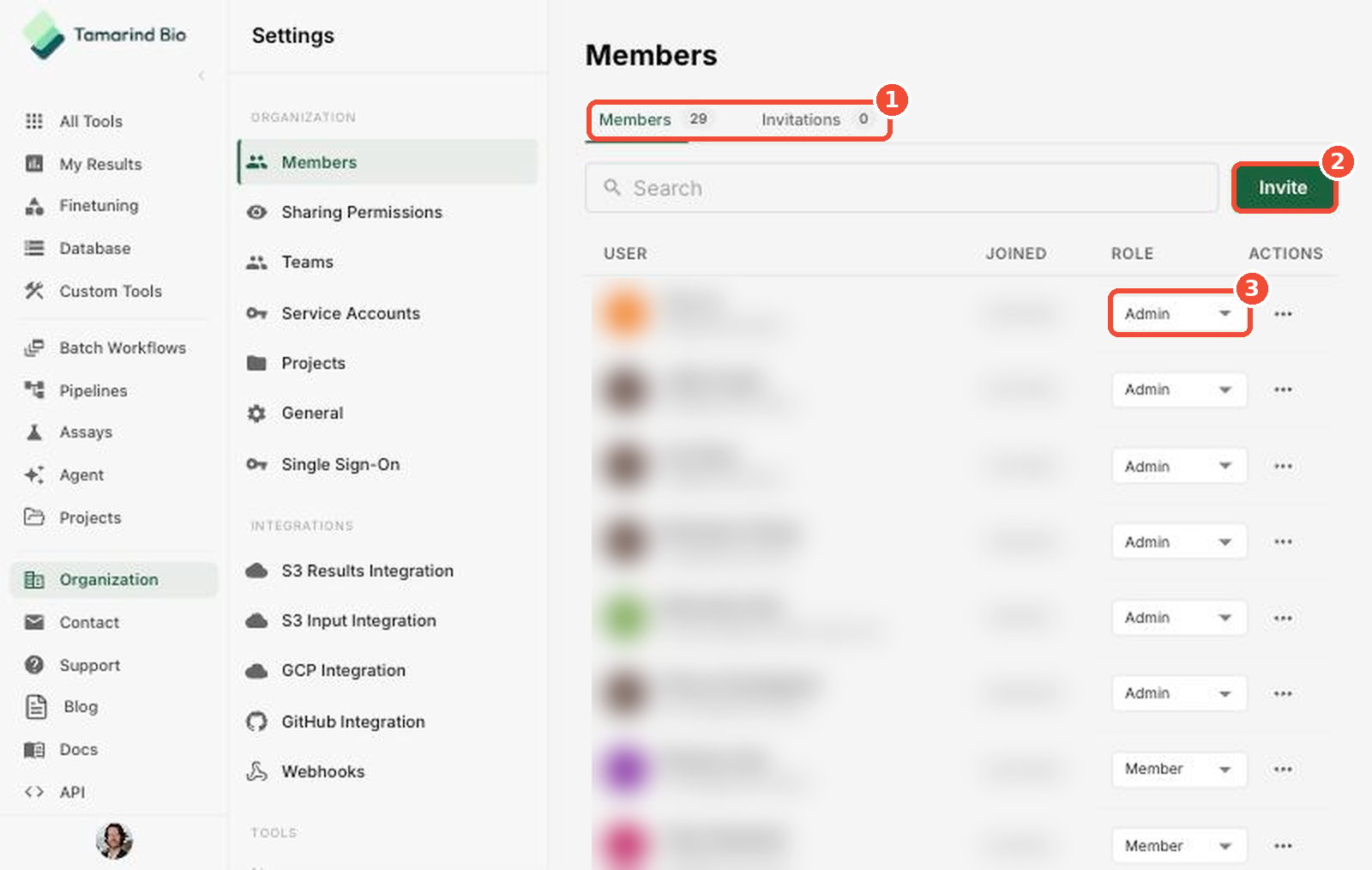This screenshot has width=1372, height=870.
Task: Open first row's Admin role dropdown
Action: coord(1179,313)
